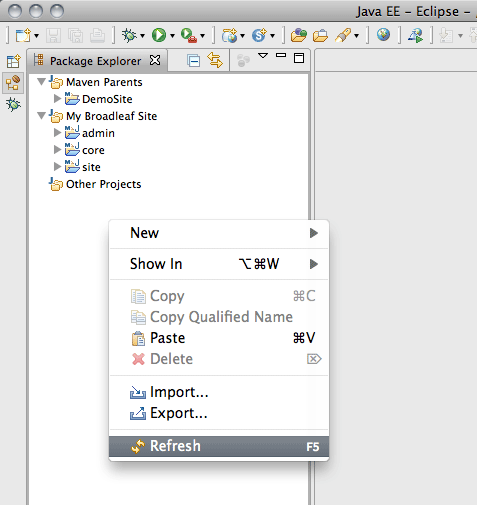Image resolution: width=477 pixels, height=505 pixels.
Task: Choose Copy Qualified Name
Action: point(219,317)
